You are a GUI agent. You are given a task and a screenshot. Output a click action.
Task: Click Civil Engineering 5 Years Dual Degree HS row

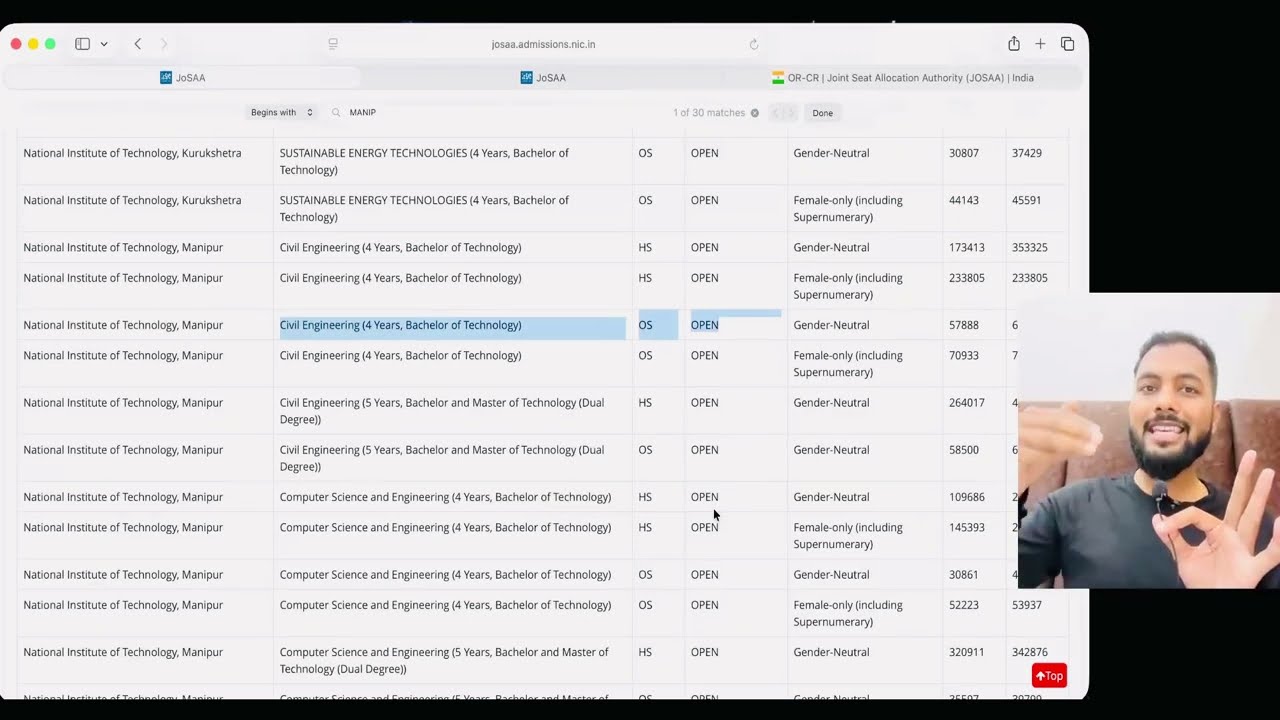[441, 411]
